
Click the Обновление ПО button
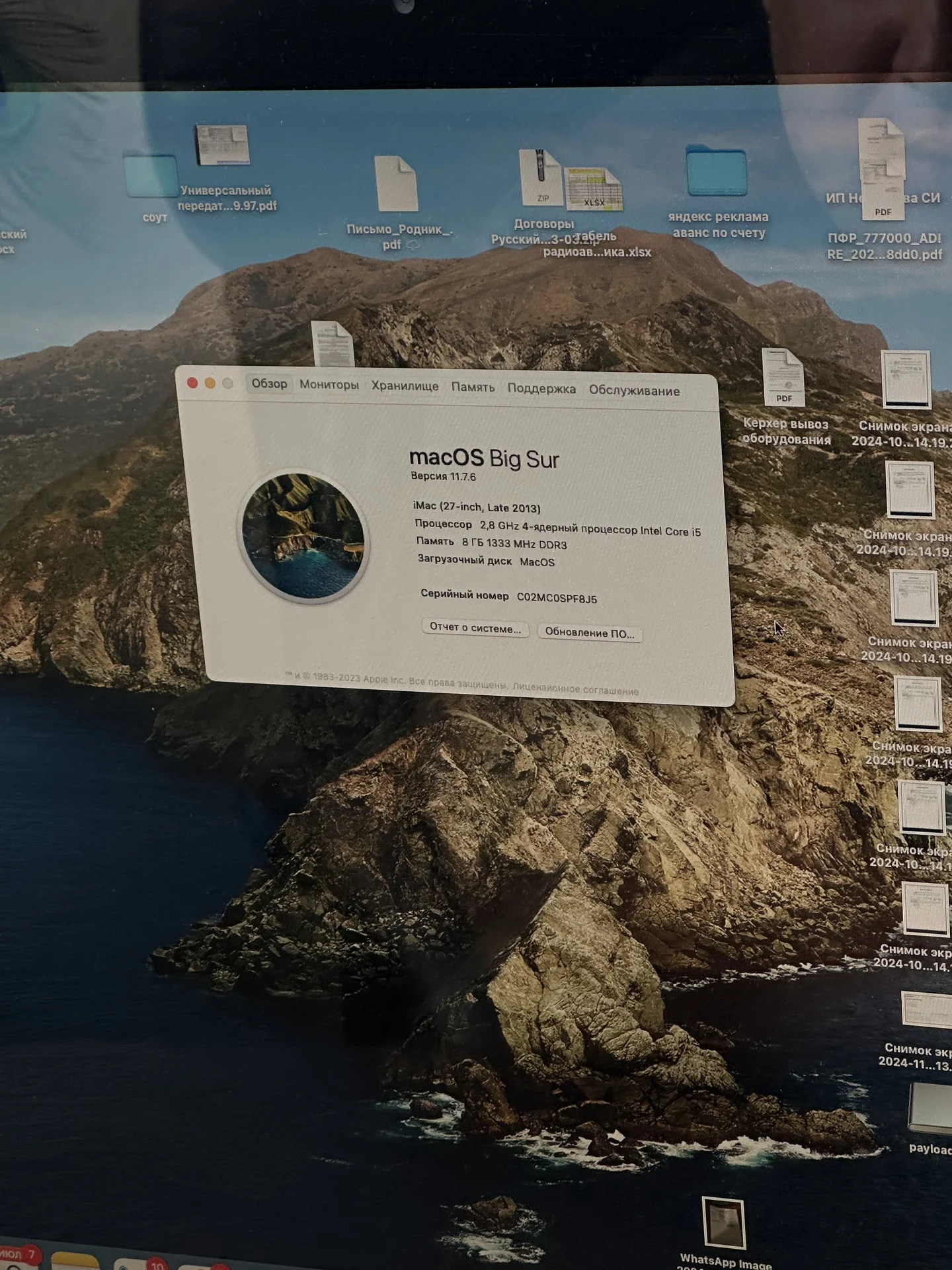tap(589, 633)
